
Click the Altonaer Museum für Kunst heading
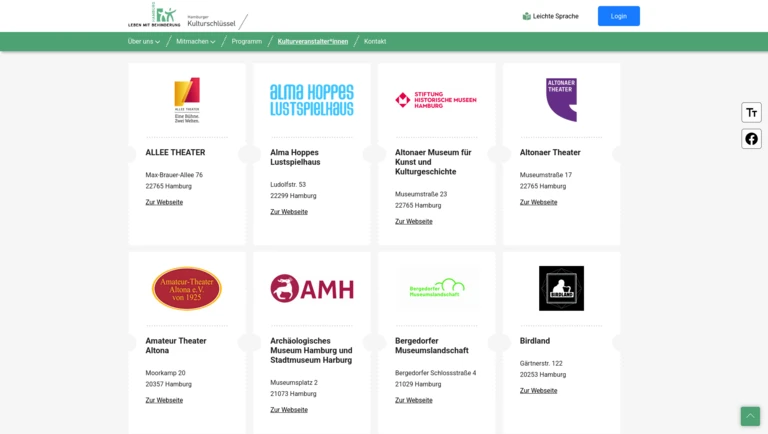click(x=433, y=162)
